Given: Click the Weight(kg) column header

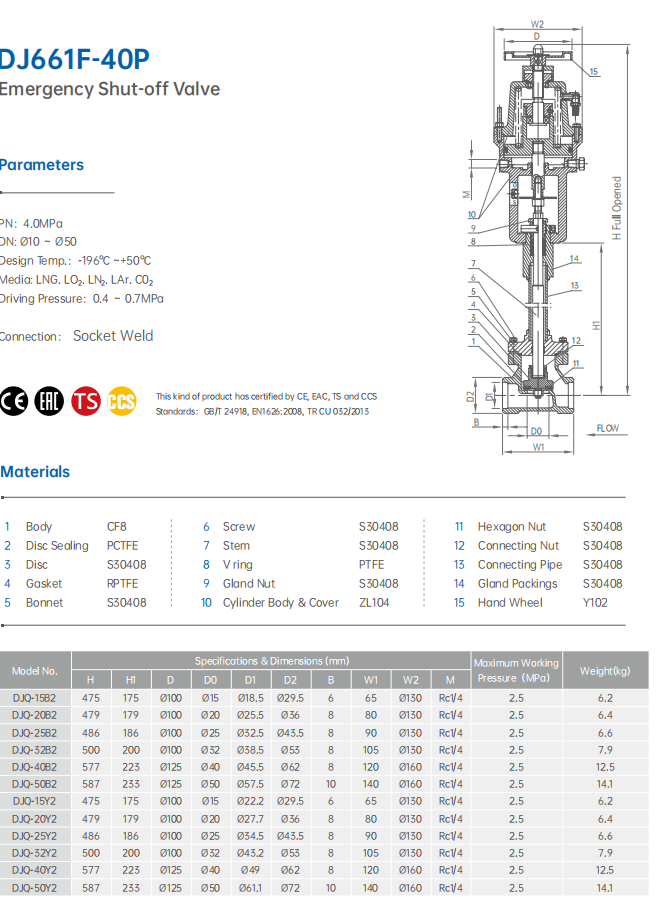Looking at the screenshot, I should 605,670.
